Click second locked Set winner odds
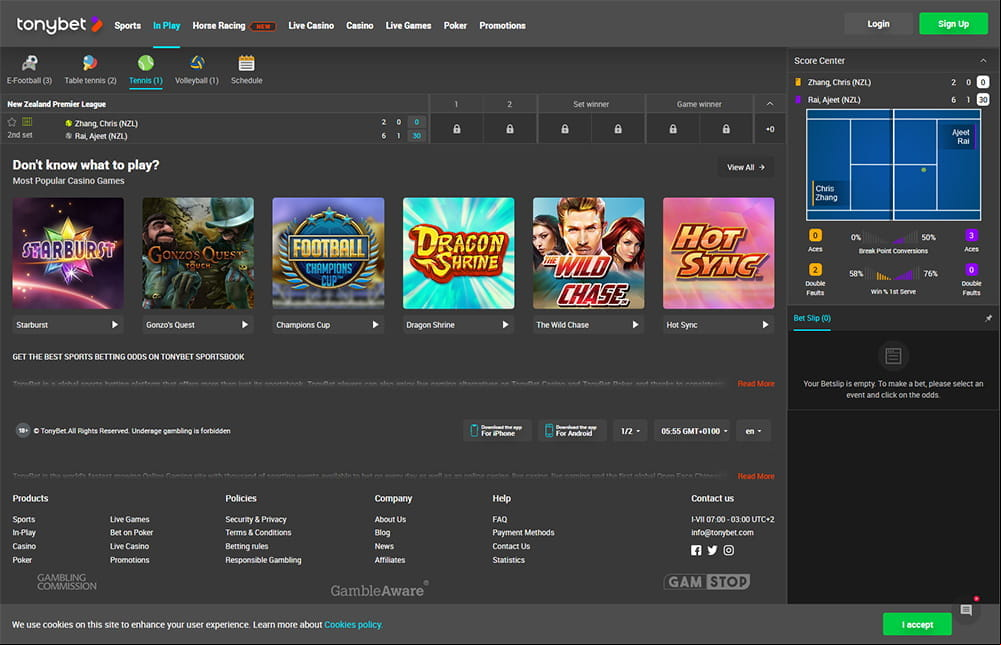 [618, 129]
